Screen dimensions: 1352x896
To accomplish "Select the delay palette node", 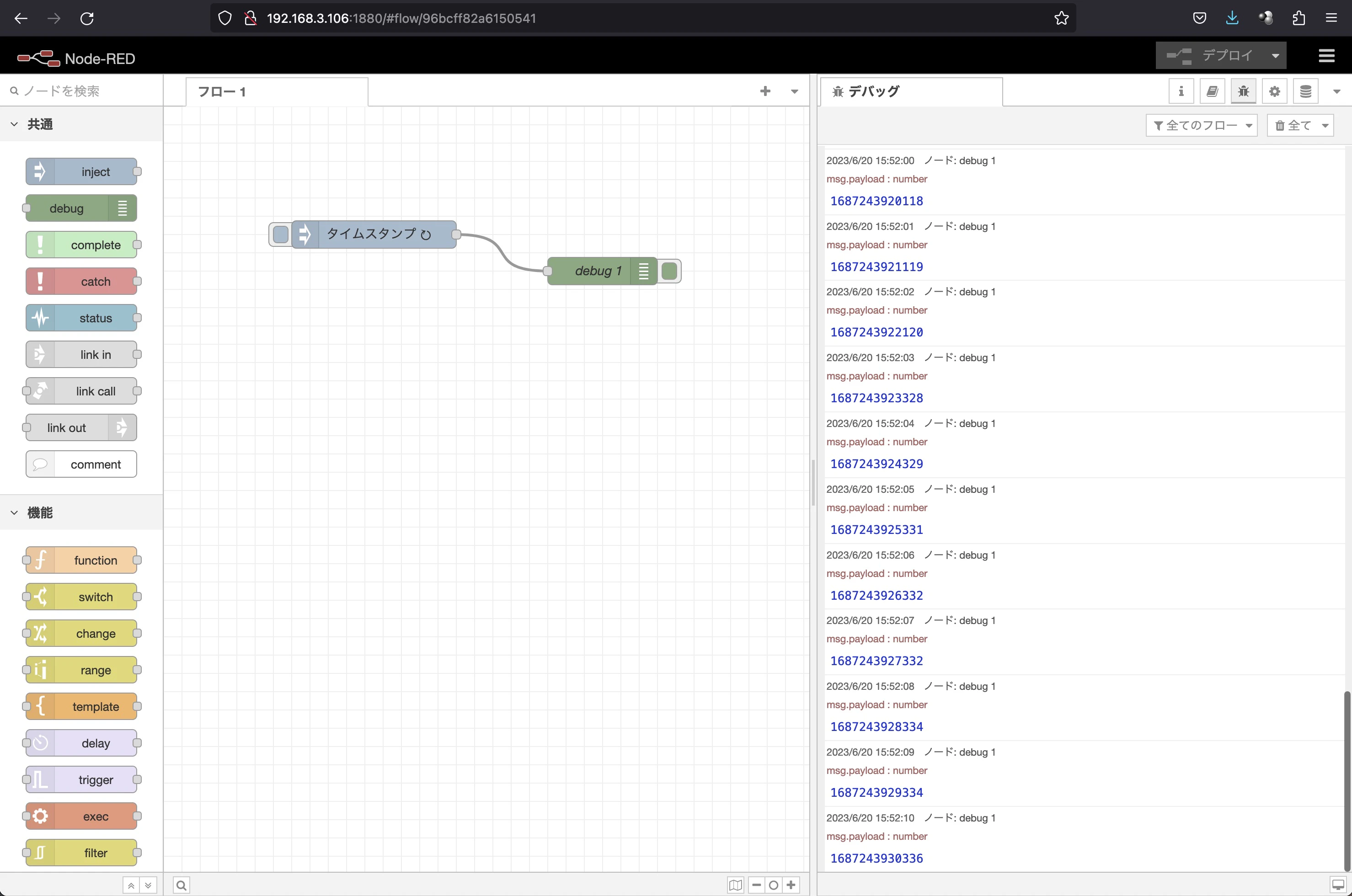I will (81, 743).
